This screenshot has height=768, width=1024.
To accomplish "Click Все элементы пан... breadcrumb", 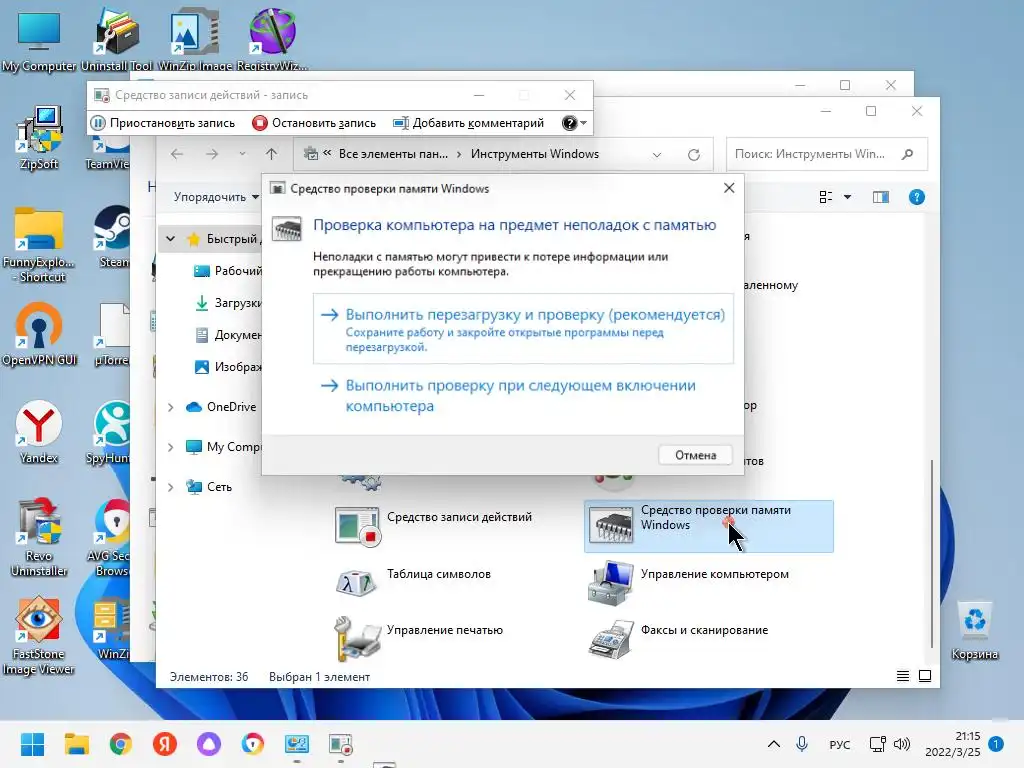I will point(393,154).
